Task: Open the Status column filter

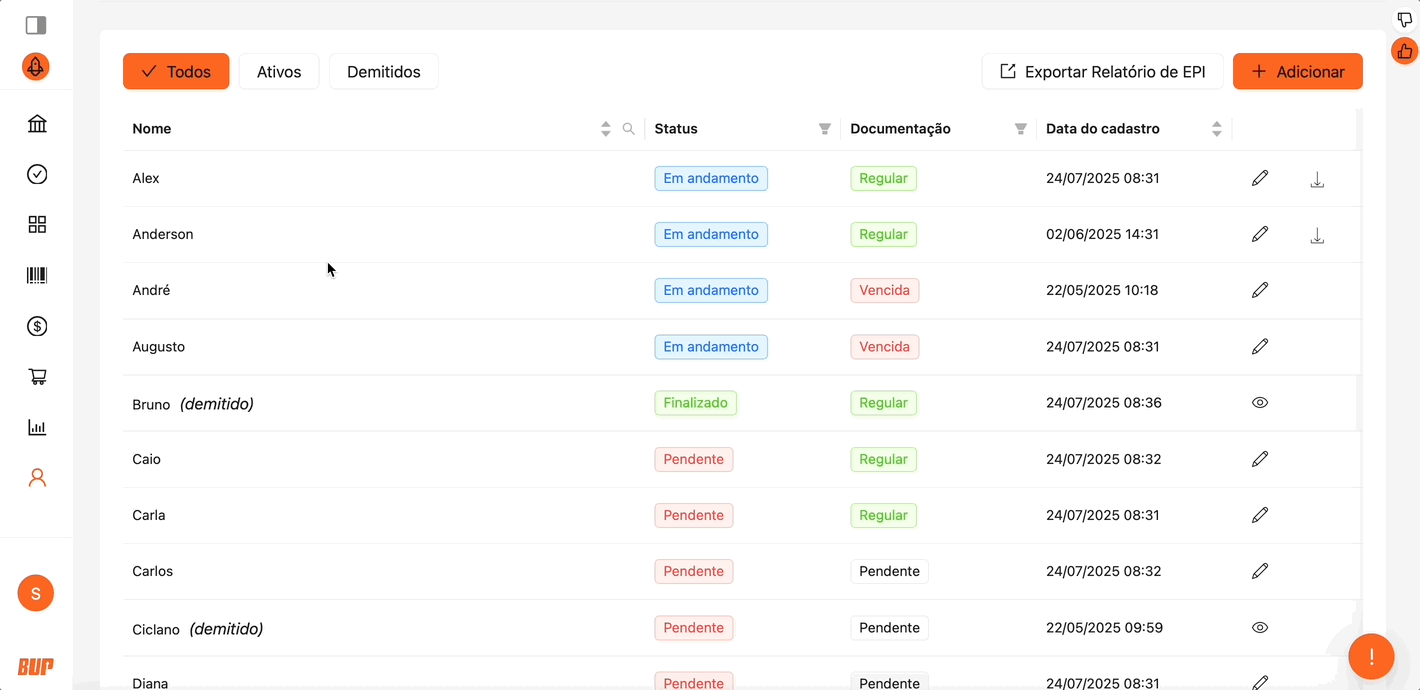Action: (825, 129)
